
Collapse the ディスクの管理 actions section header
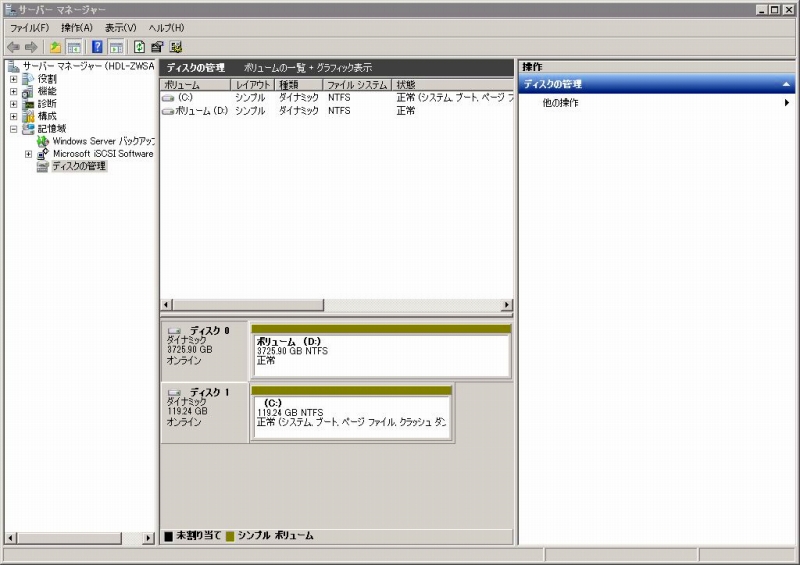pos(786,85)
